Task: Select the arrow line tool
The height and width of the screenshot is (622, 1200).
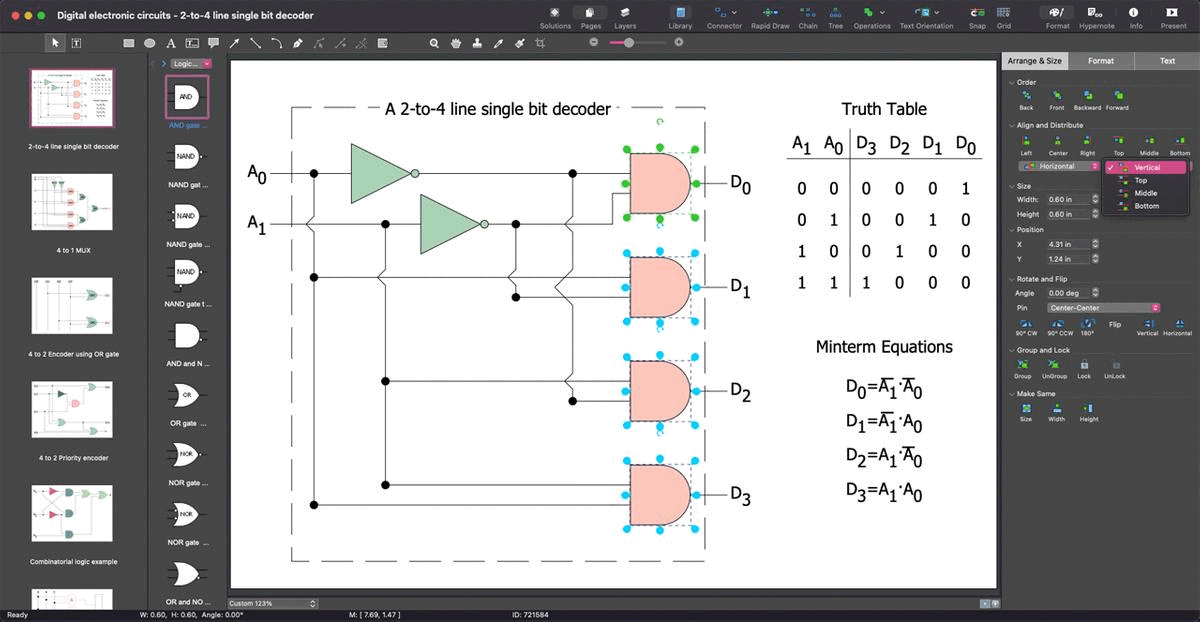Action: coord(234,43)
